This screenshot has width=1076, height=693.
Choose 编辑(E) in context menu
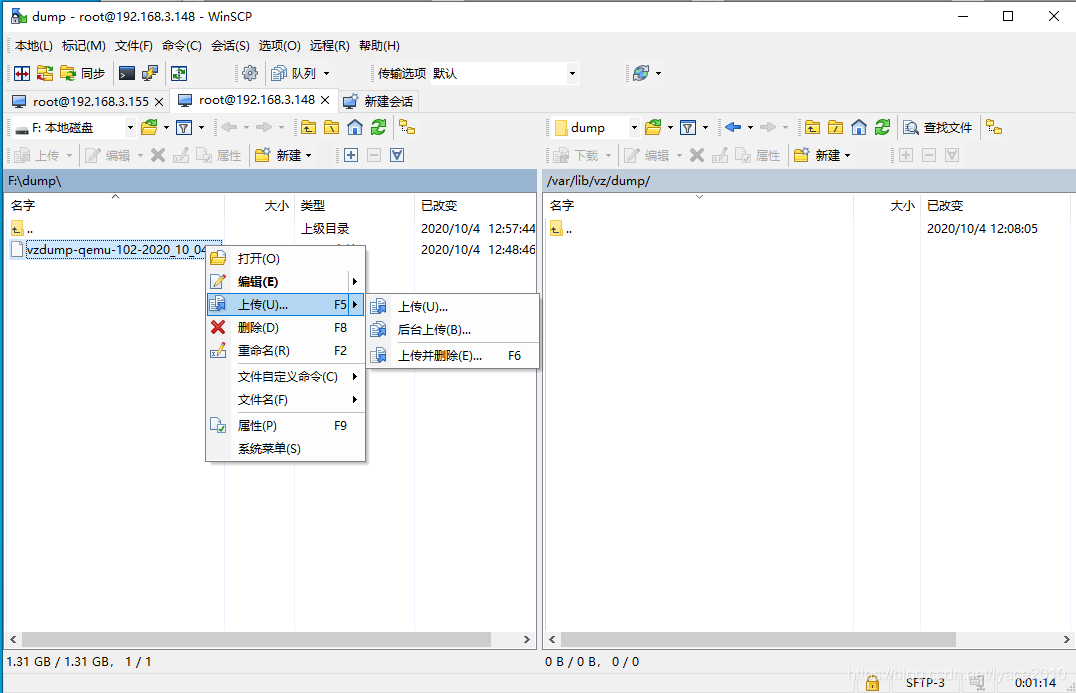[x=285, y=282]
